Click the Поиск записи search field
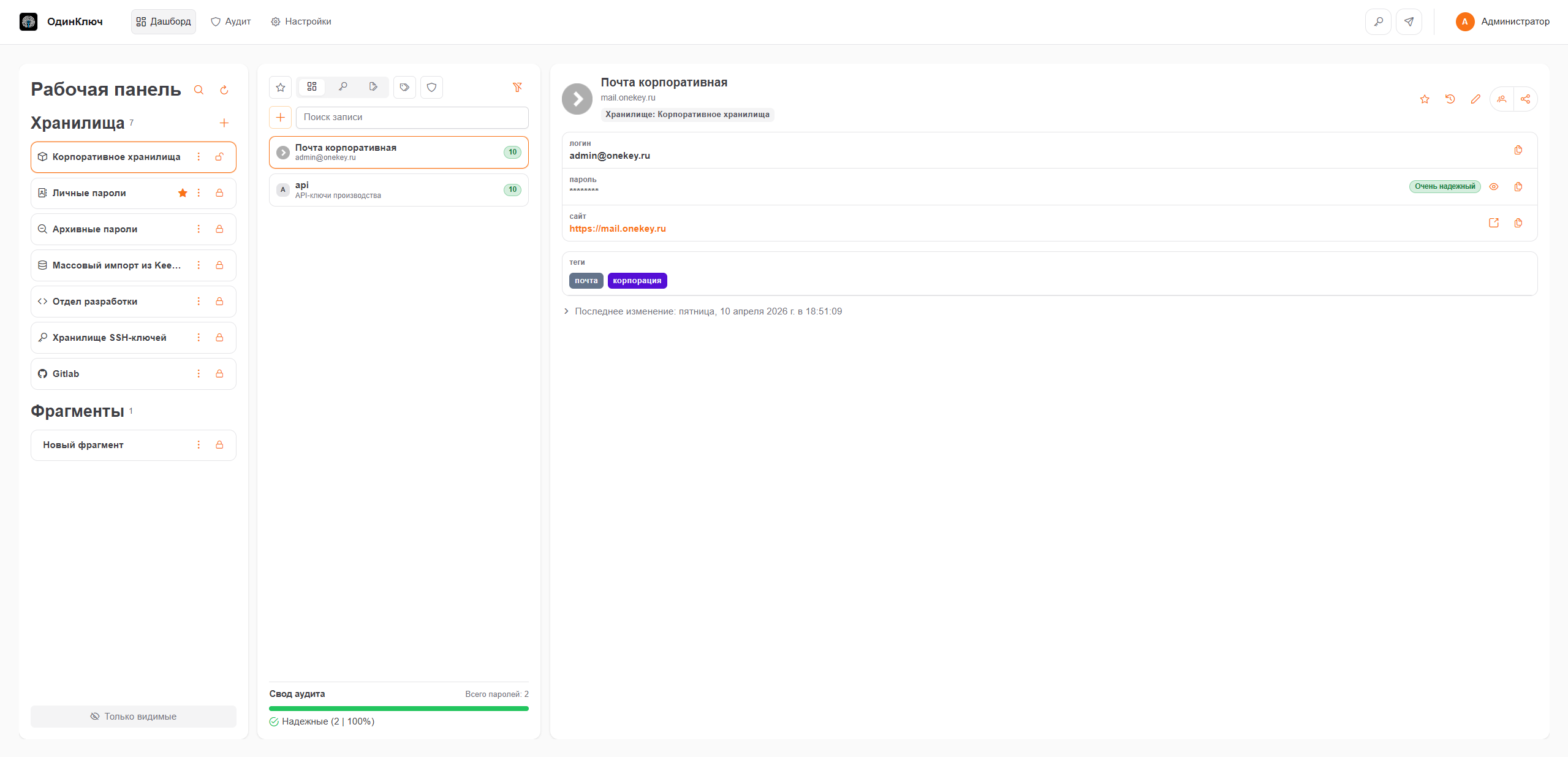The image size is (1568, 757). point(412,117)
